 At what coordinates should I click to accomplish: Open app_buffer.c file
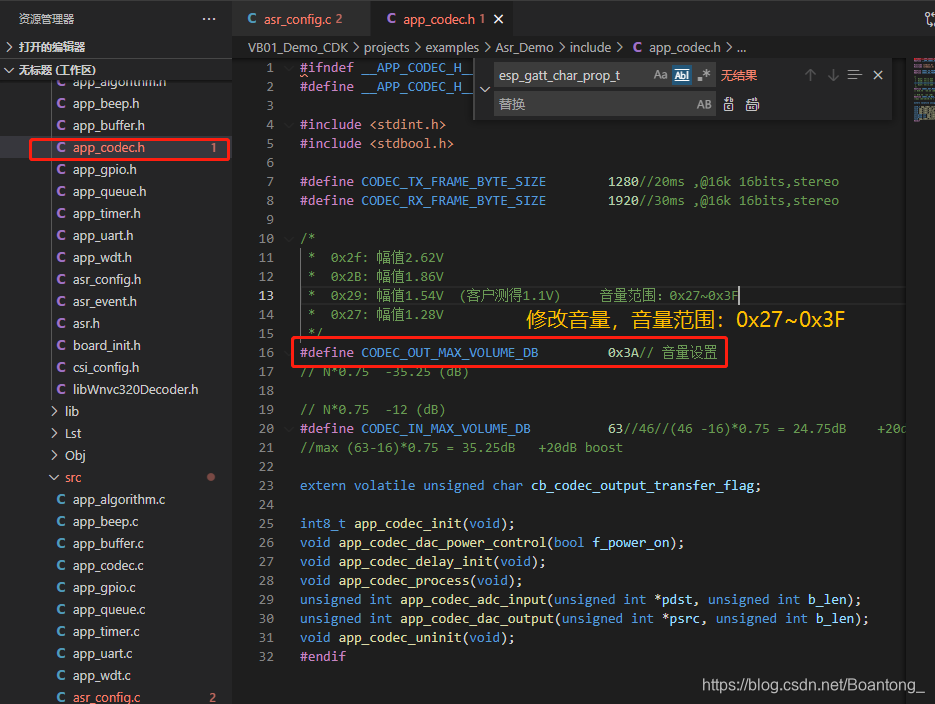point(108,544)
